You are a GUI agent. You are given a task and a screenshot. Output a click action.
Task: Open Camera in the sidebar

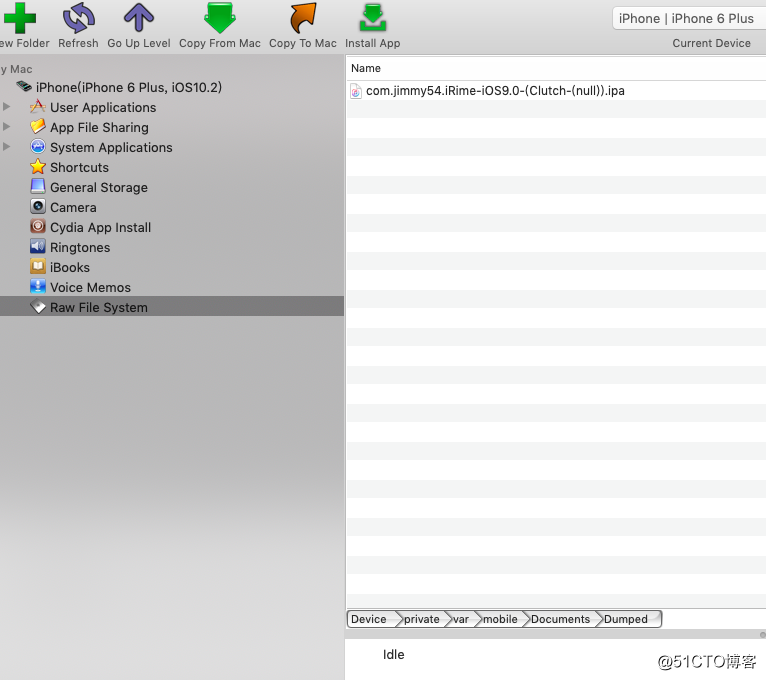[73, 208]
